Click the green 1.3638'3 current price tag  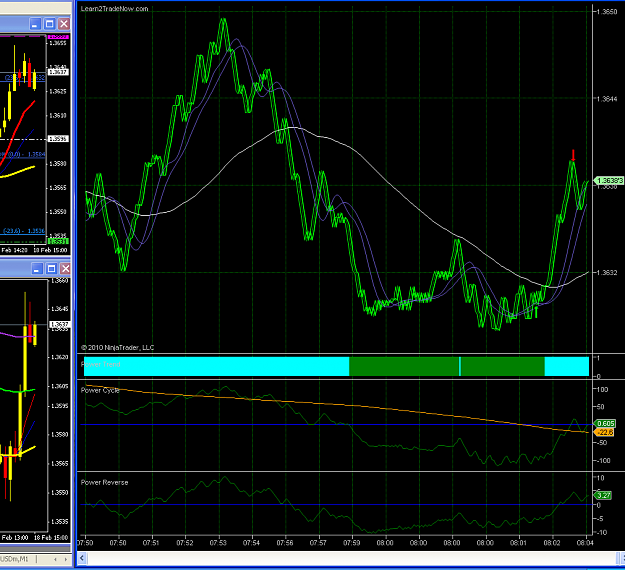click(x=609, y=181)
